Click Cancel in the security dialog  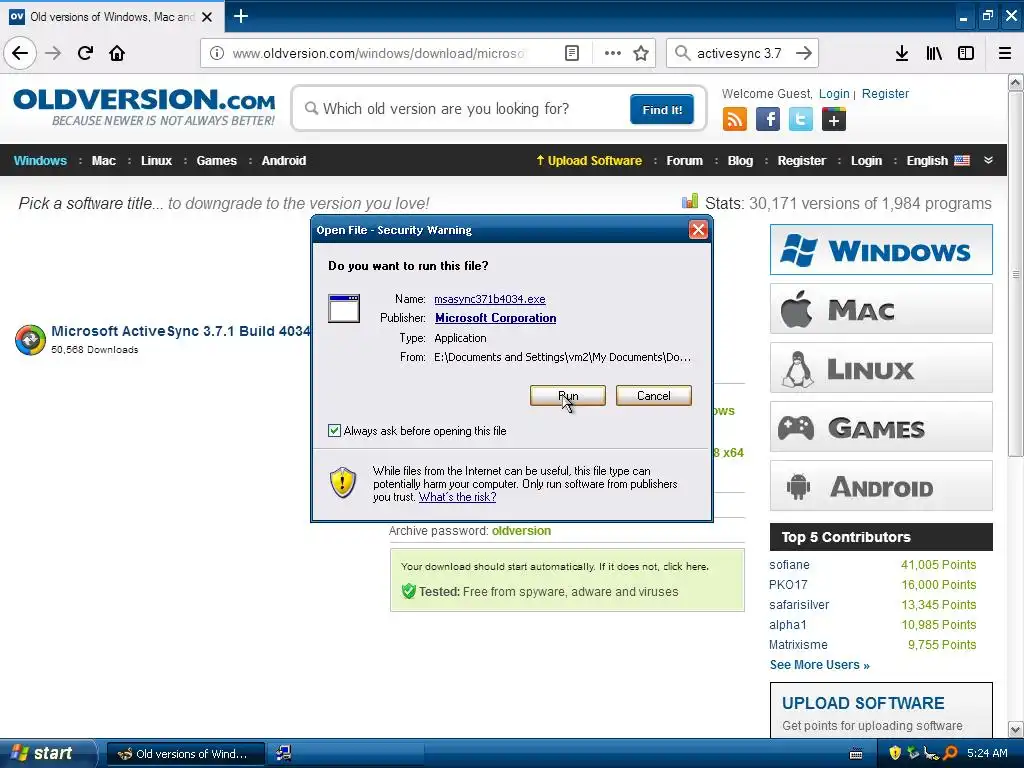(x=654, y=395)
